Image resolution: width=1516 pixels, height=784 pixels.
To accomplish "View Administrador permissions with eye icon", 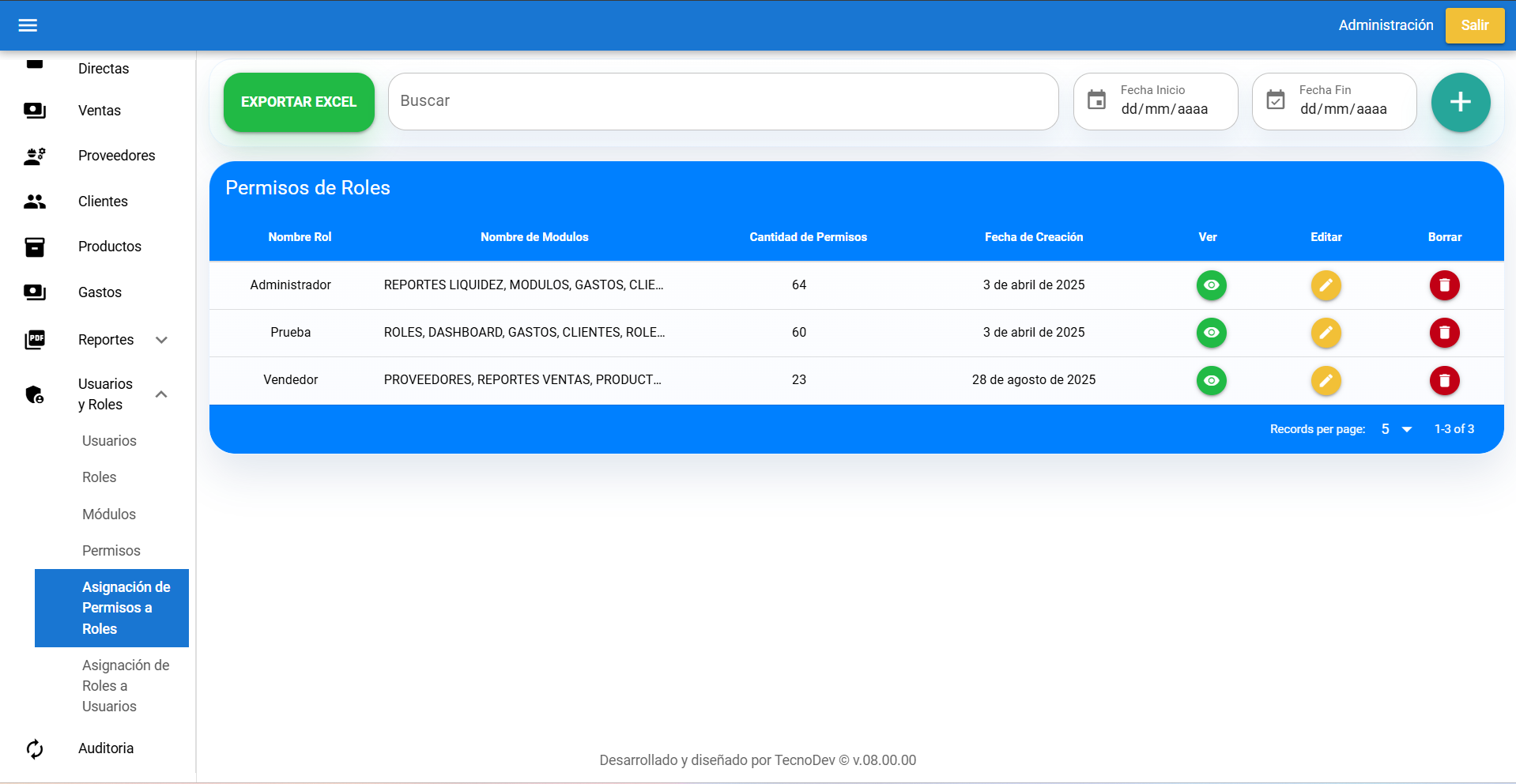I will pos(1211,285).
